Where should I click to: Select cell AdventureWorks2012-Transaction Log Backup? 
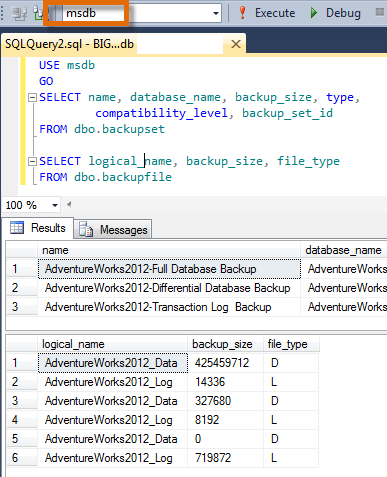click(x=169, y=307)
